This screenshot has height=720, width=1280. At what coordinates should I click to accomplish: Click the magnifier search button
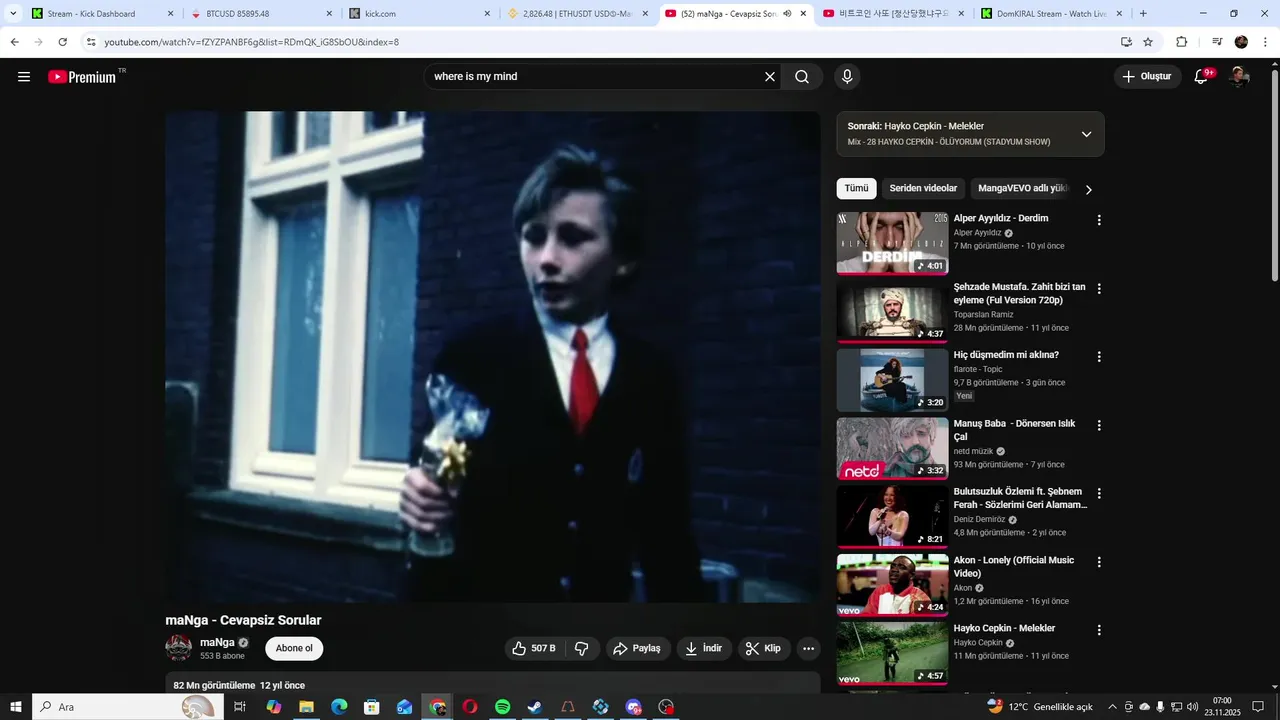pyautogui.click(x=802, y=77)
